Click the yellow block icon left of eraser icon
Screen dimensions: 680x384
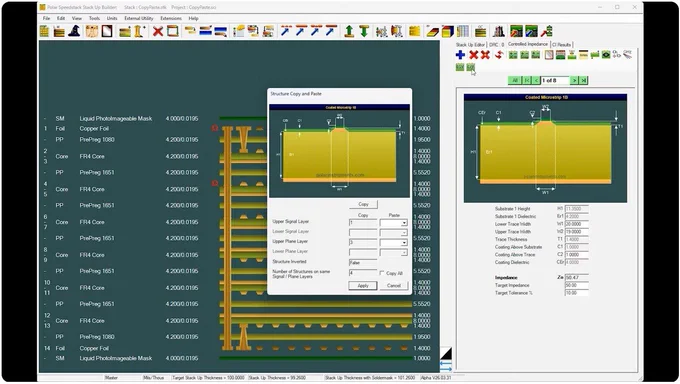tap(415, 31)
